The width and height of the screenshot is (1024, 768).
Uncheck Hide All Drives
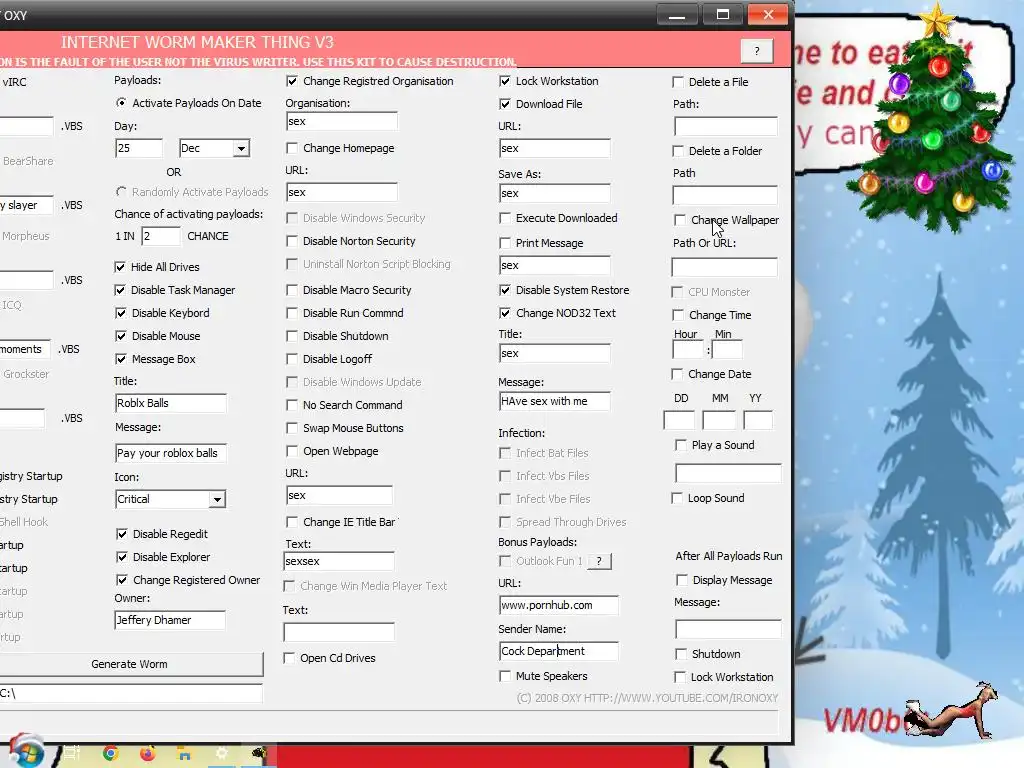point(120,266)
